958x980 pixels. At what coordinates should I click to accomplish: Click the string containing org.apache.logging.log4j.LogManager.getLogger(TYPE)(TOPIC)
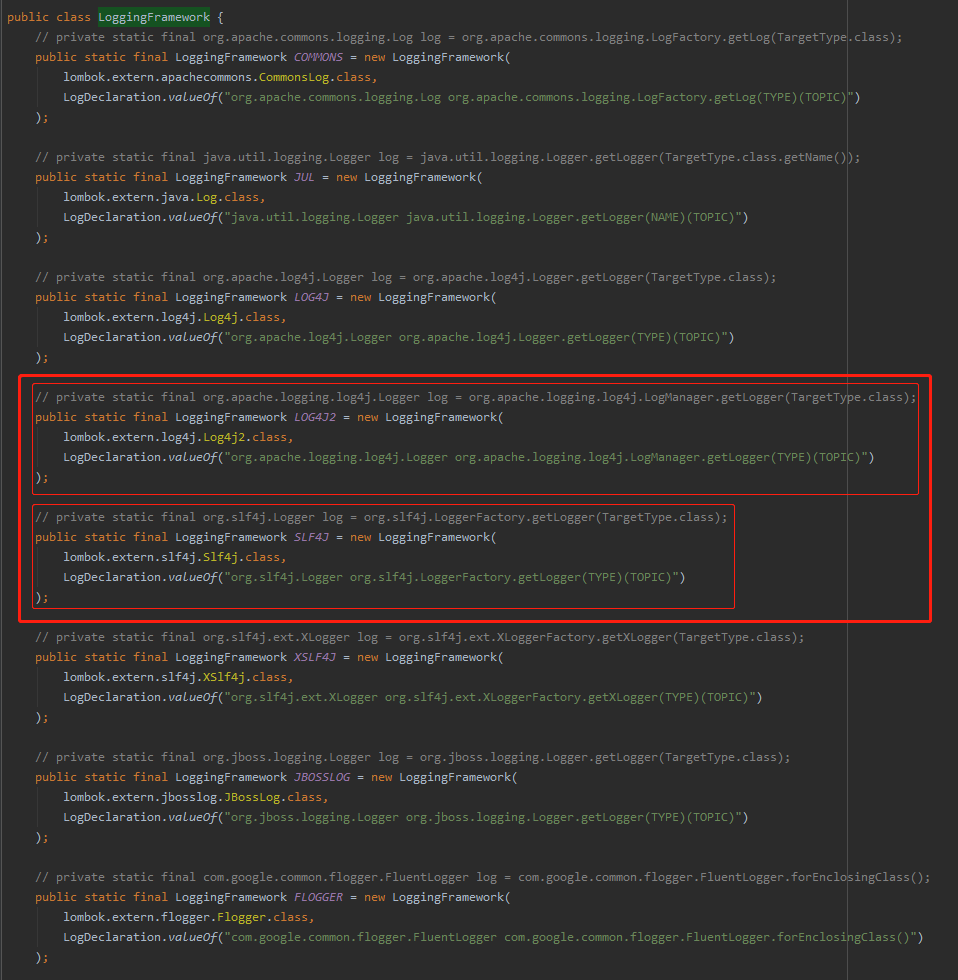546,457
